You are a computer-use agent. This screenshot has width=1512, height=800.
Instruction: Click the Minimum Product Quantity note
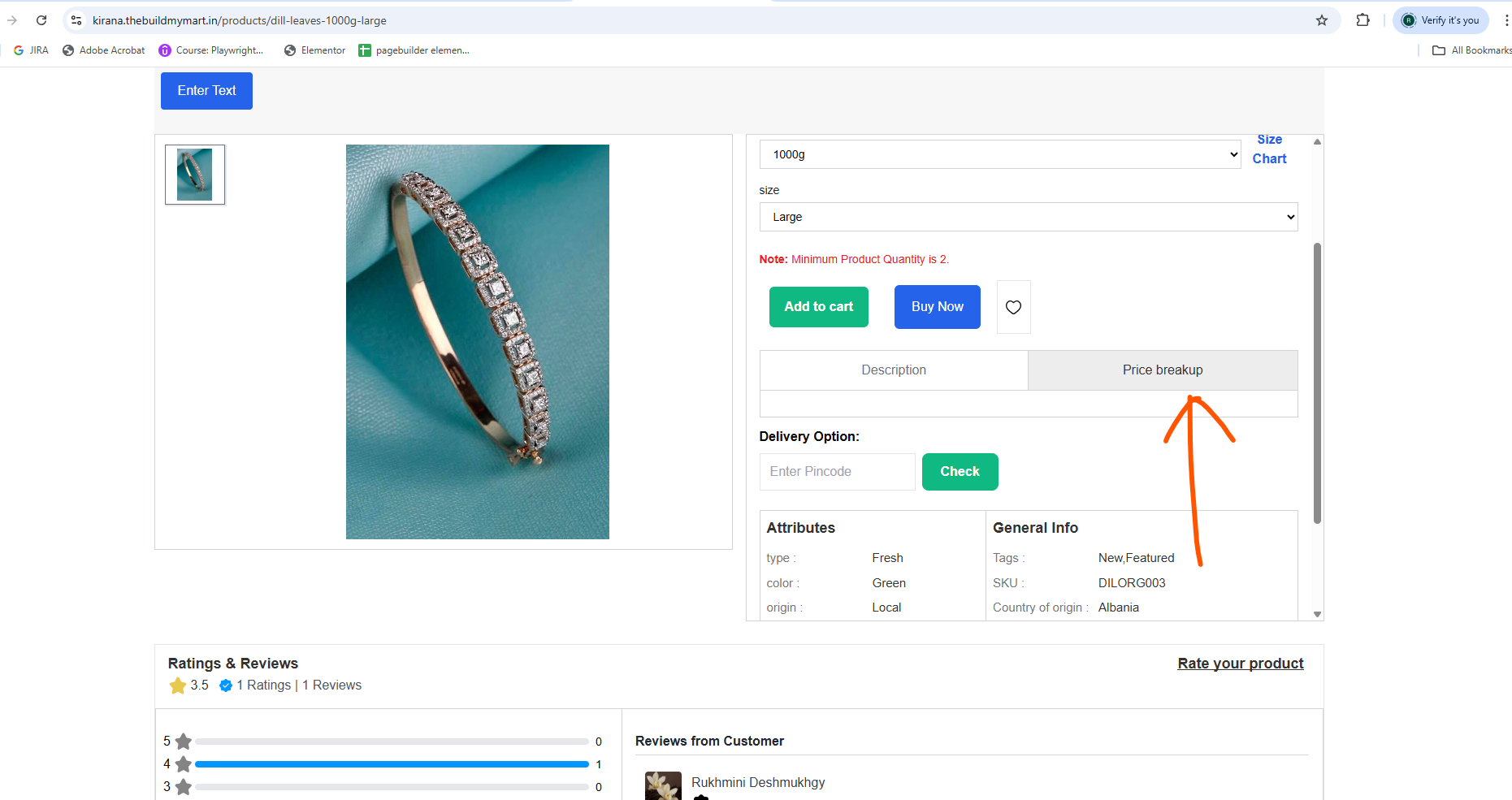pos(854,259)
